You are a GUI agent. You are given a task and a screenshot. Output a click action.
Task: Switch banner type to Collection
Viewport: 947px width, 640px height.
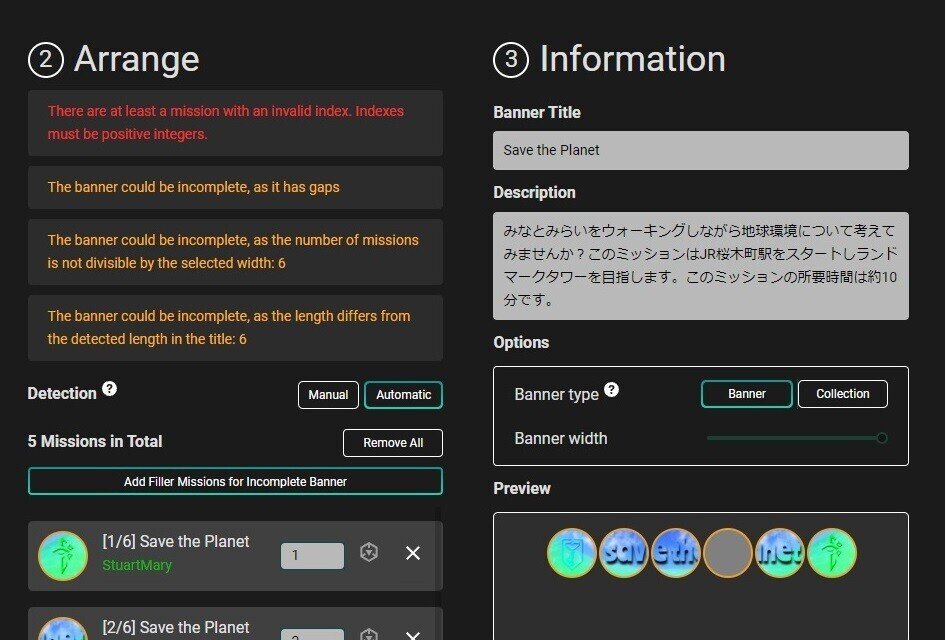pyautogui.click(x=843, y=393)
